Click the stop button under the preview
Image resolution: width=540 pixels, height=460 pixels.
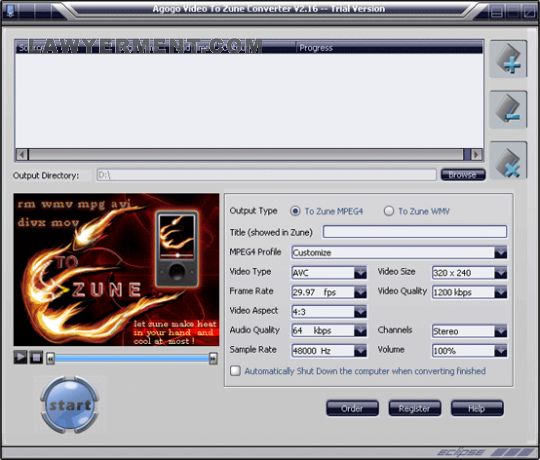tap(36, 357)
